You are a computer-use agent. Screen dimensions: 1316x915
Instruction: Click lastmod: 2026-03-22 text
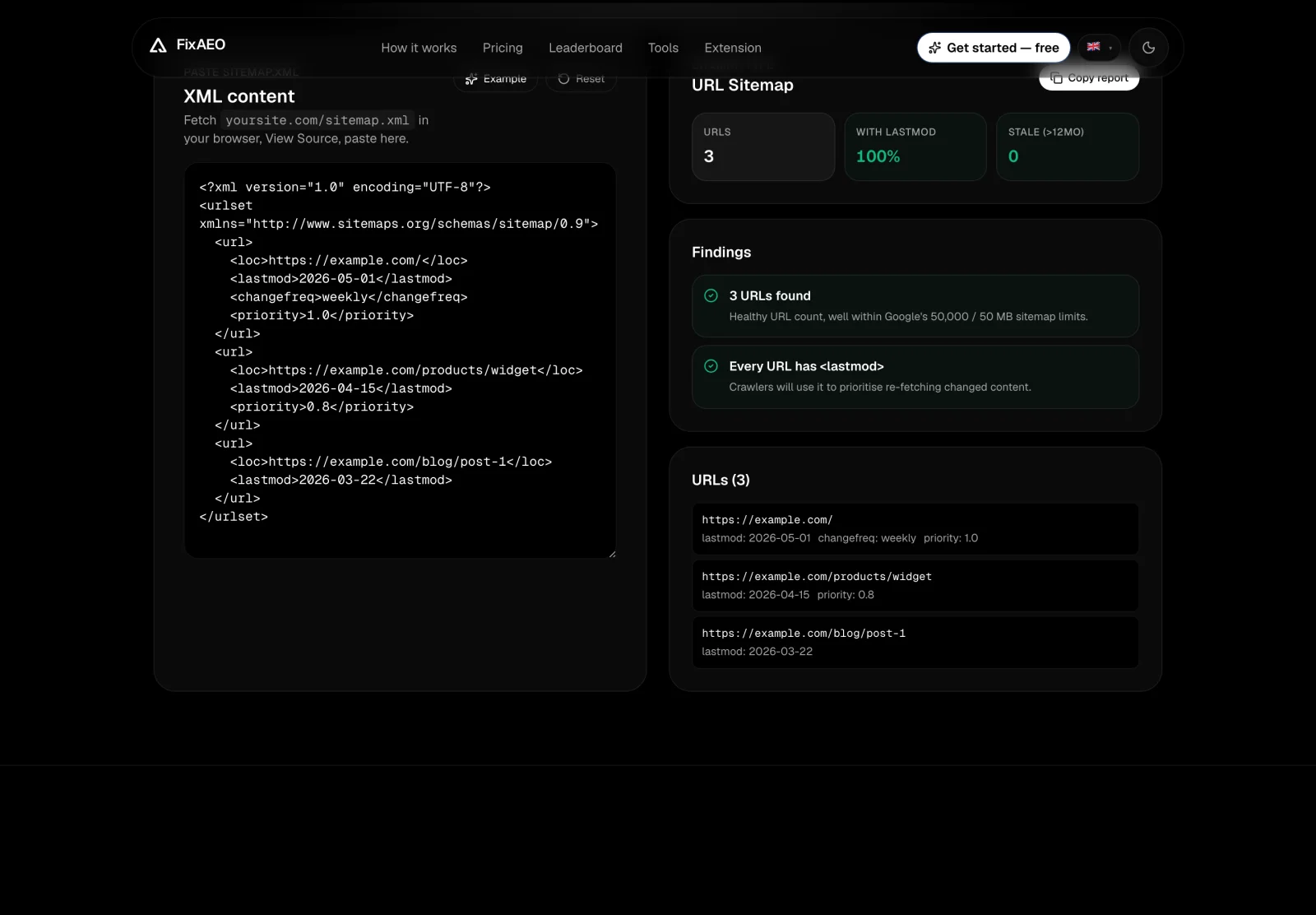(758, 652)
